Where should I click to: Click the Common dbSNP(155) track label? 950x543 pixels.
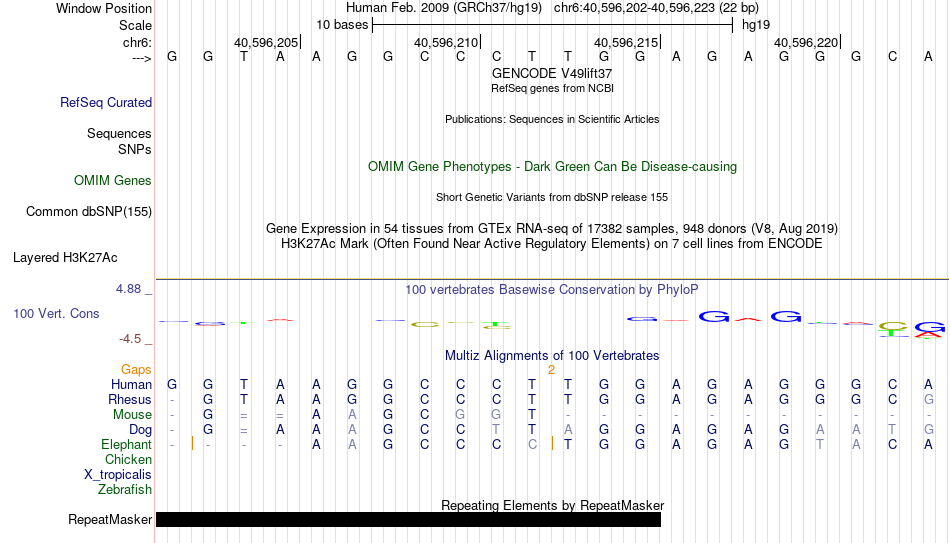coord(89,212)
